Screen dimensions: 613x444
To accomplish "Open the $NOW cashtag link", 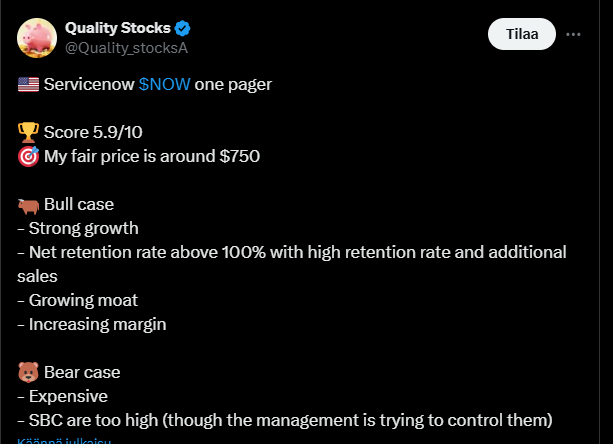I will coord(164,85).
